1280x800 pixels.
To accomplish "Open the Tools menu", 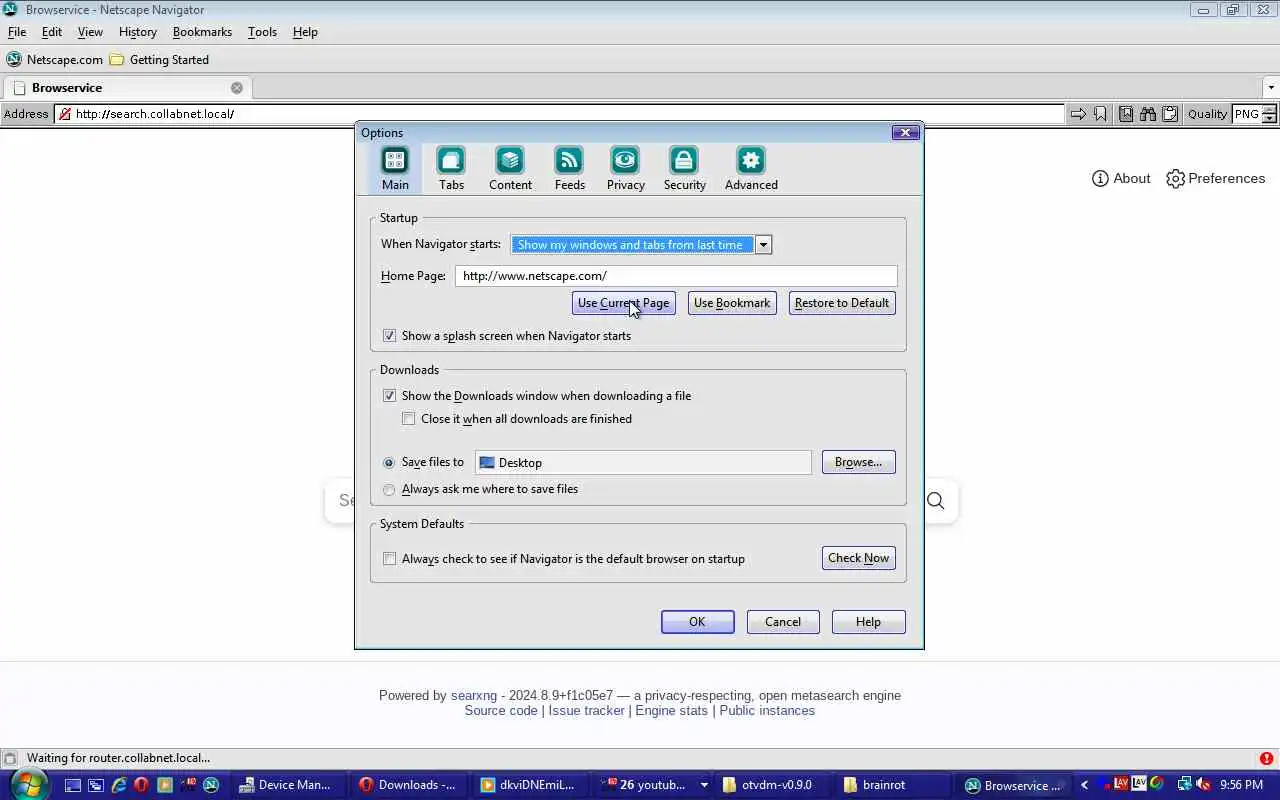I will (x=262, y=32).
